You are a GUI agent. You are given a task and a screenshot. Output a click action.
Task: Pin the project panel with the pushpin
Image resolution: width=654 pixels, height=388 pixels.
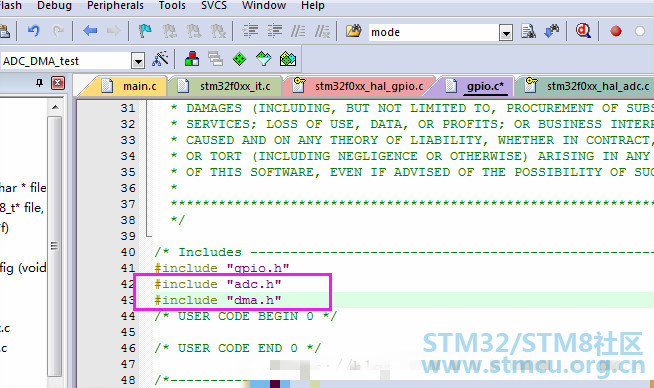coord(40,83)
